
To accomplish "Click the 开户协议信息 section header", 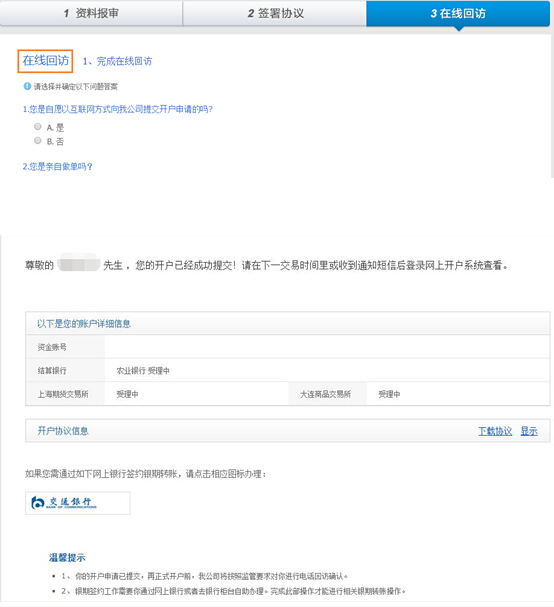I will (63, 431).
